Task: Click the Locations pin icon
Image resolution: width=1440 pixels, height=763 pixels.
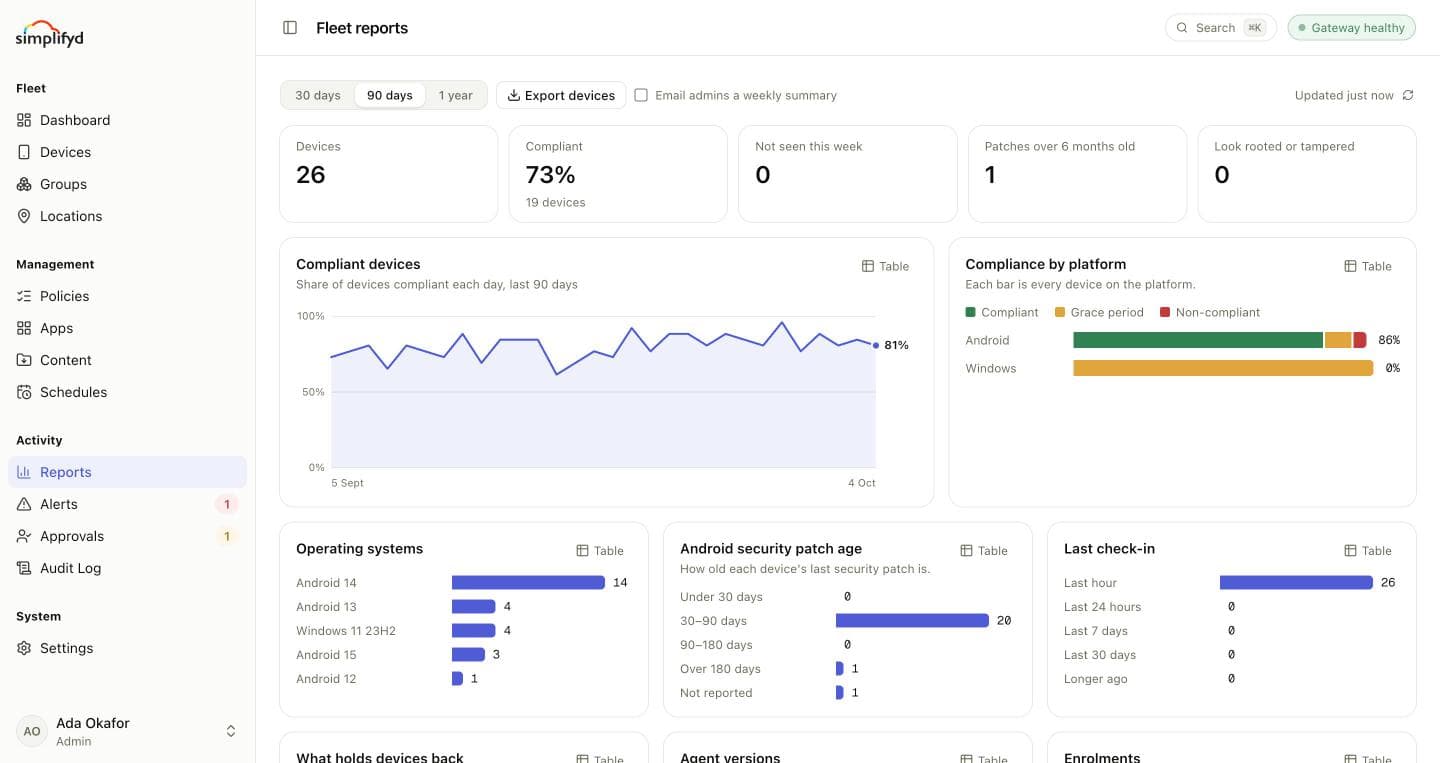Action: (24, 216)
